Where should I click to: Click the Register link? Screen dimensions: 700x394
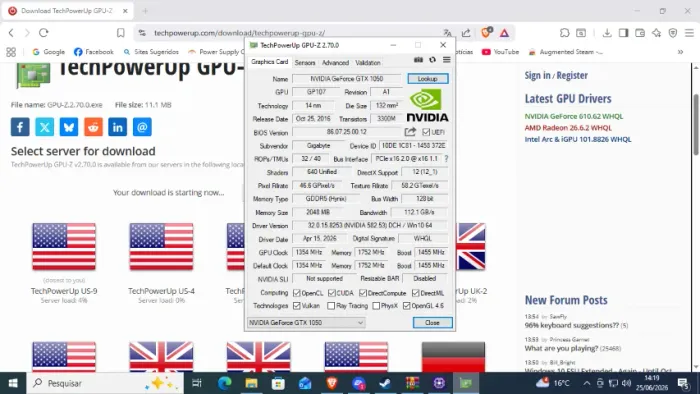[x=572, y=75]
